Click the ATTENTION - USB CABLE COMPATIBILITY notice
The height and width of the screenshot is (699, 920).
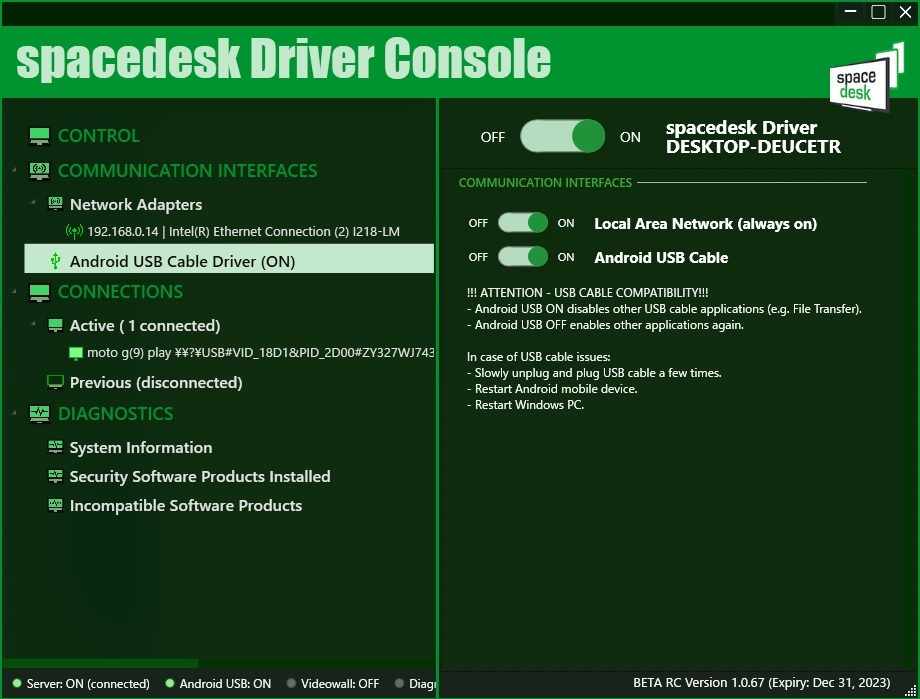click(587, 293)
